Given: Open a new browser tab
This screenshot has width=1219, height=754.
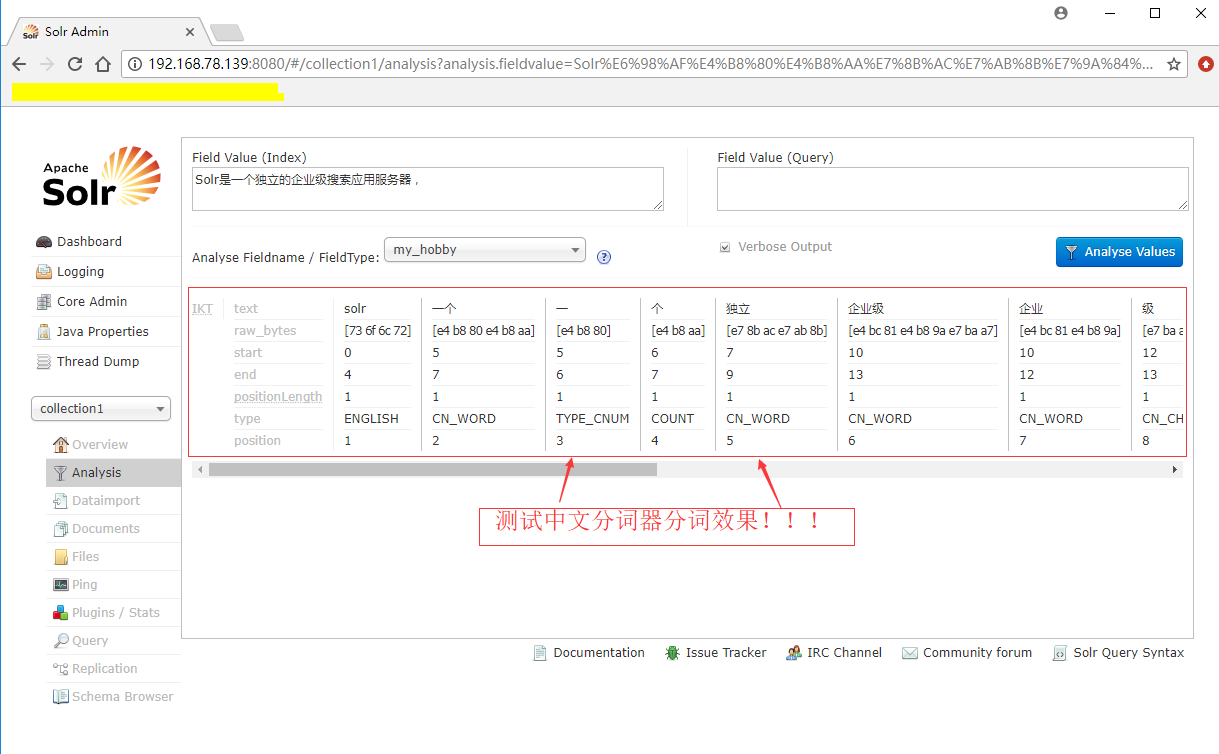Looking at the screenshot, I should pos(227,32).
